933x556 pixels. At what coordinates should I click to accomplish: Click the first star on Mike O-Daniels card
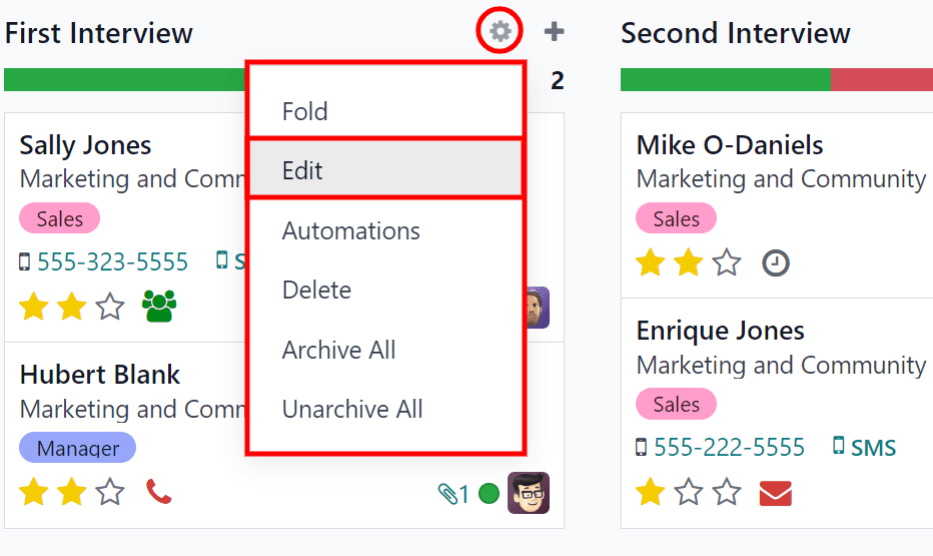(651, 263)
